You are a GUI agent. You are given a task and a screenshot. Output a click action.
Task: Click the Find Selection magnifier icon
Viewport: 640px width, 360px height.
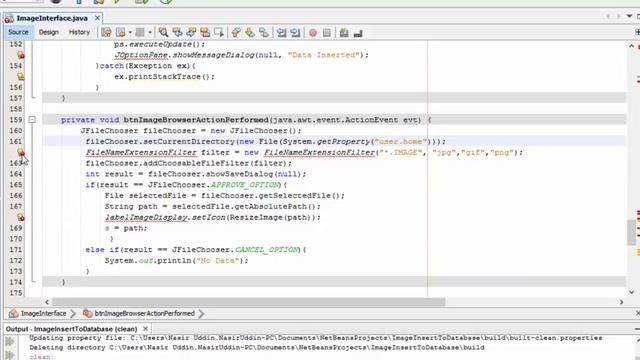click(x=163, y=32)
